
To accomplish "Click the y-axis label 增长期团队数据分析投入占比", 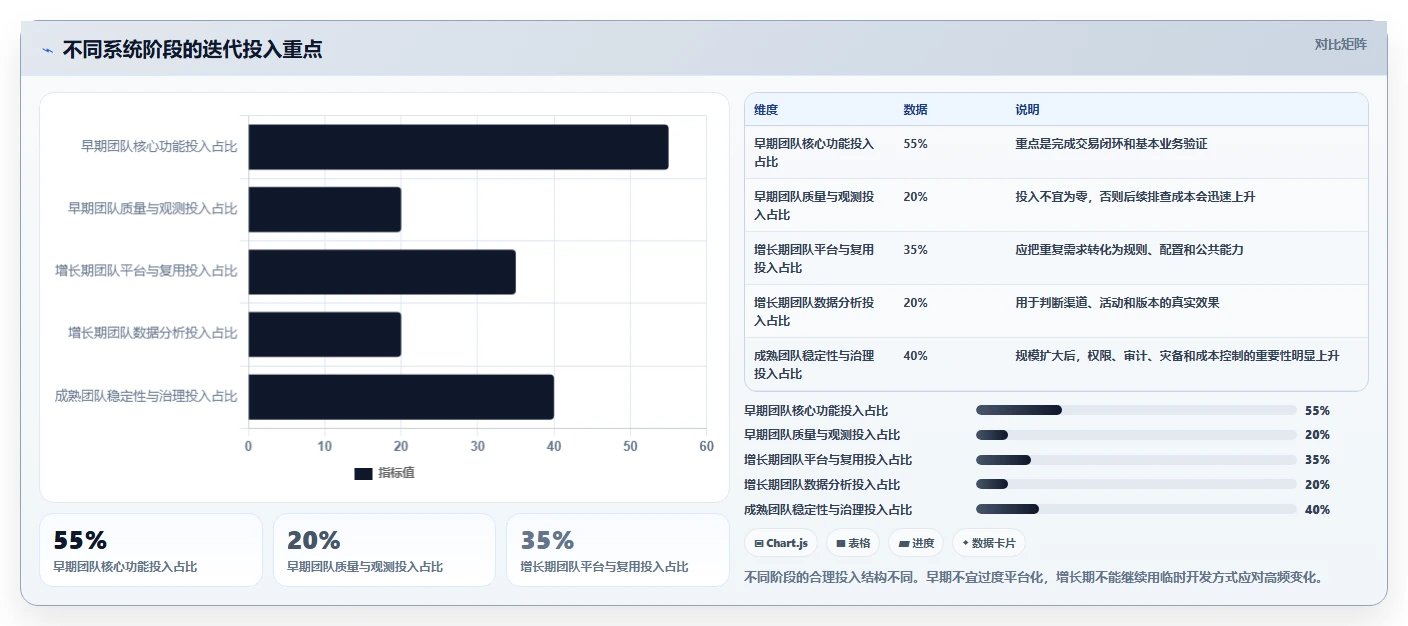I will coord(153,334).
